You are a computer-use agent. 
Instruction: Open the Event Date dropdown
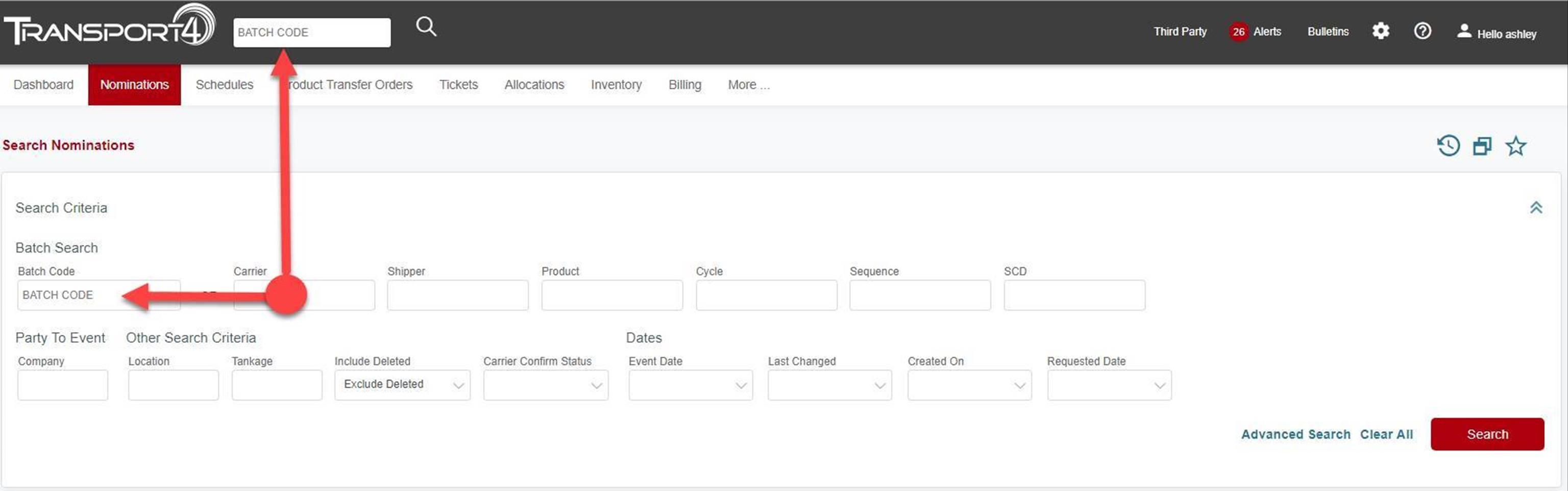690,384
